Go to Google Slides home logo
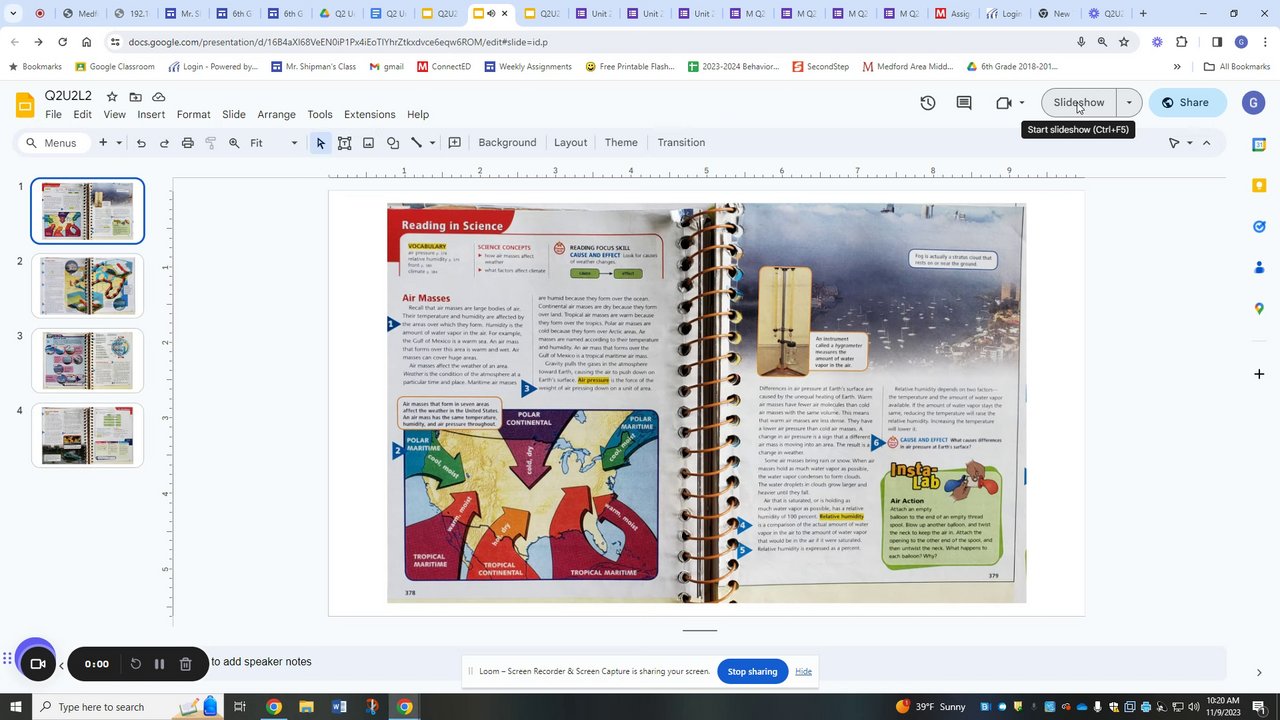The image size is (1280, 720). 26,105
